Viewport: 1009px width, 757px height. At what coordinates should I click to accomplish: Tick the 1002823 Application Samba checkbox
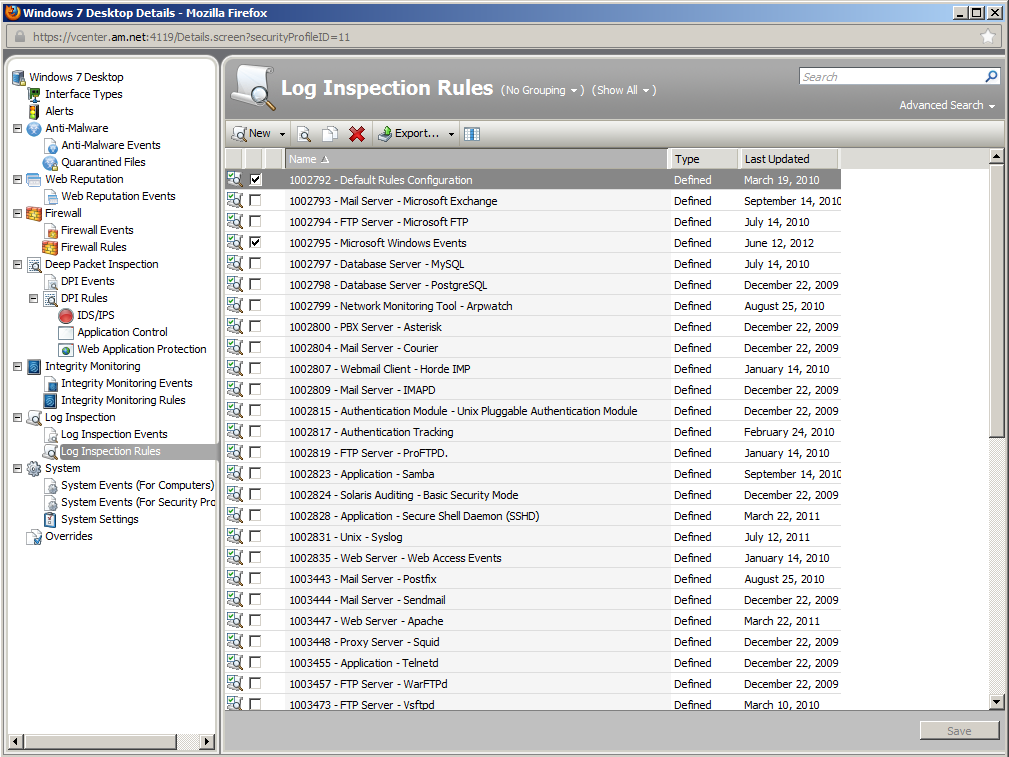pyautogui.click(x=255, y=473)
